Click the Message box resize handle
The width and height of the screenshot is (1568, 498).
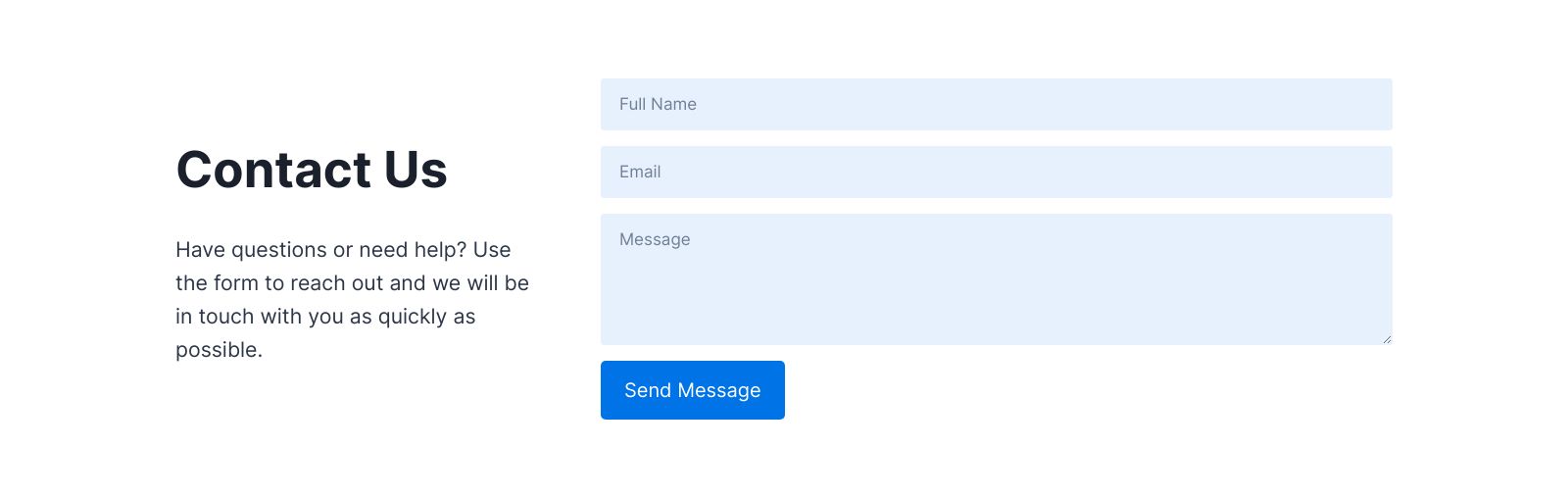pos(1387,339)
